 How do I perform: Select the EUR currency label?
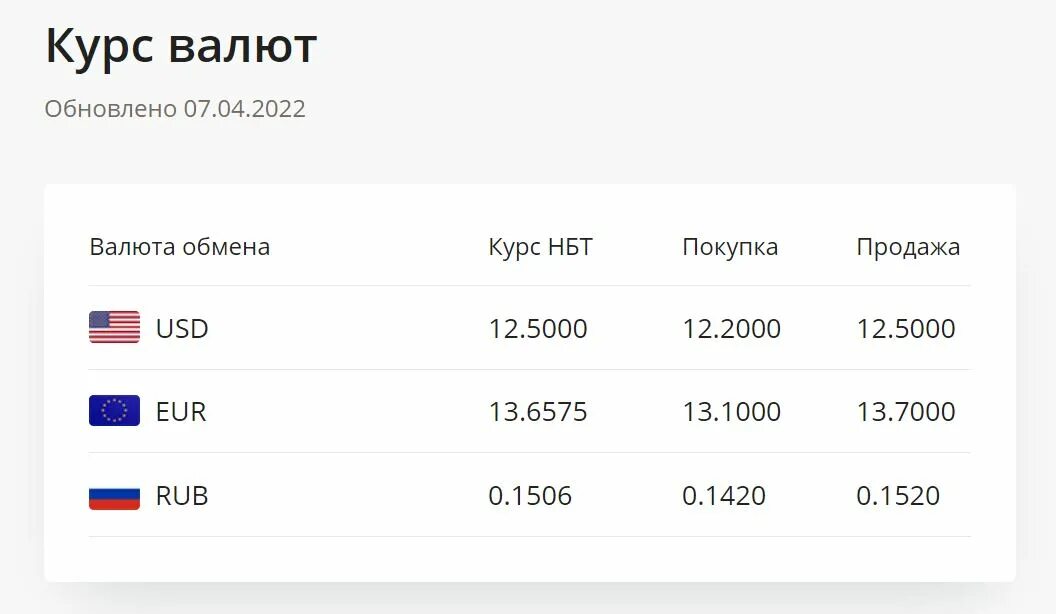point(181,411)
